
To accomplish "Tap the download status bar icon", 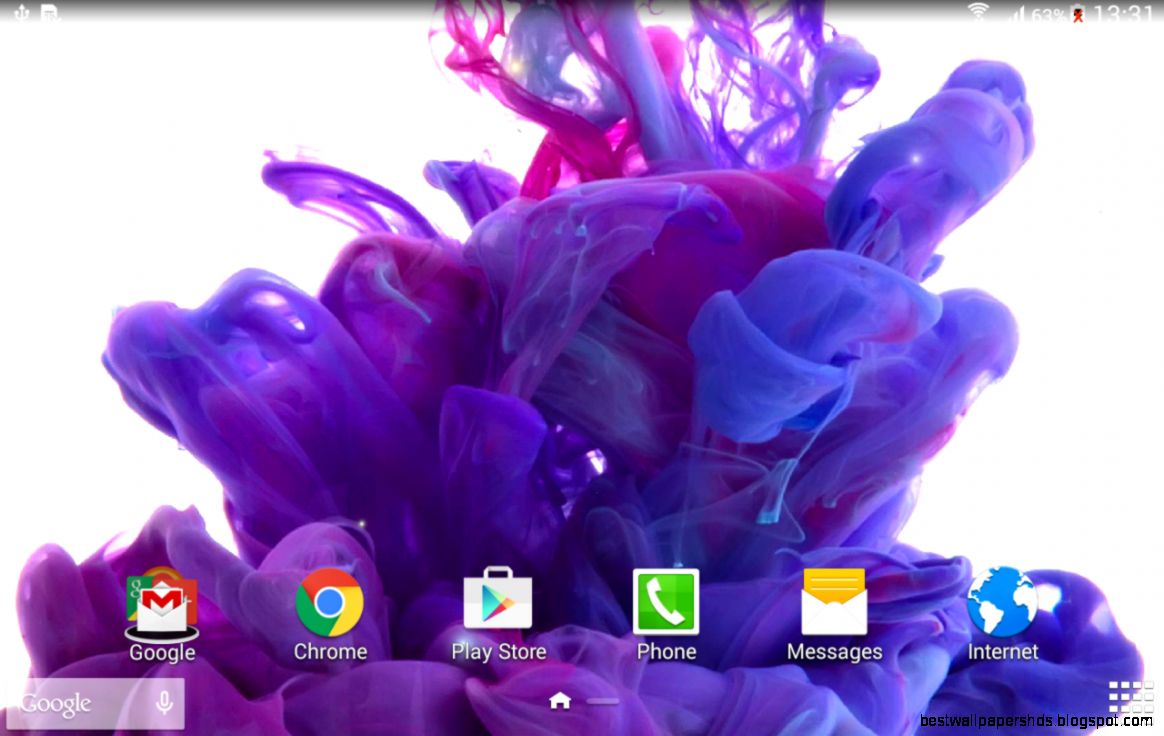I will point(48,12).
